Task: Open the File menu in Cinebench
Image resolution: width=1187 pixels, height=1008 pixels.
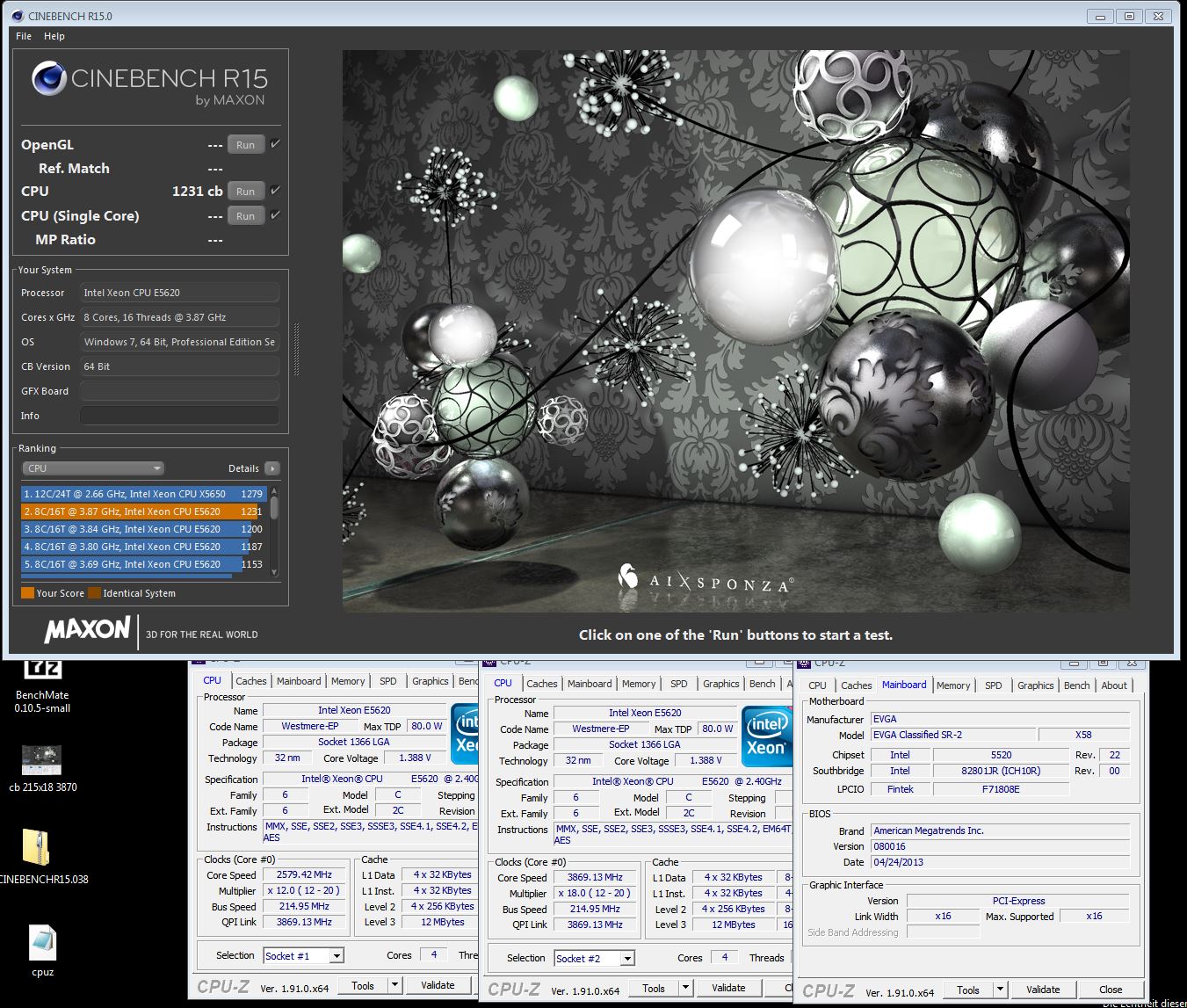Action: (x=24, y=36)
